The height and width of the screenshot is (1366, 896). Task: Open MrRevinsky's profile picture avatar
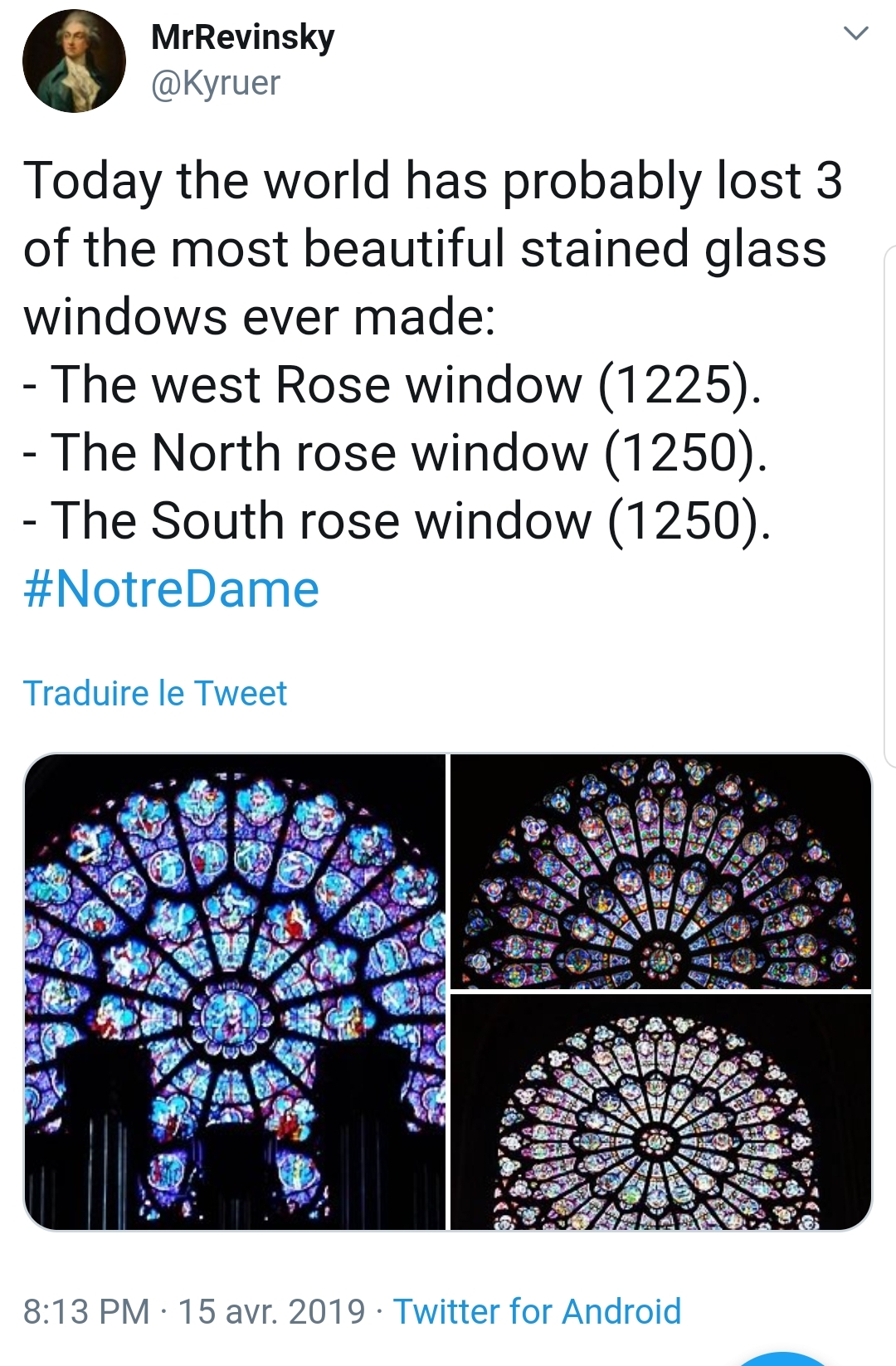click(x=74, y=61)
